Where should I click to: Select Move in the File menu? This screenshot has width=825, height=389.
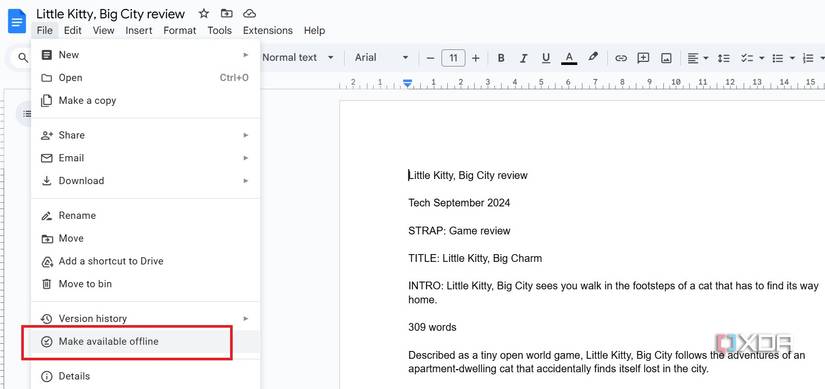[x=145, y=238]
